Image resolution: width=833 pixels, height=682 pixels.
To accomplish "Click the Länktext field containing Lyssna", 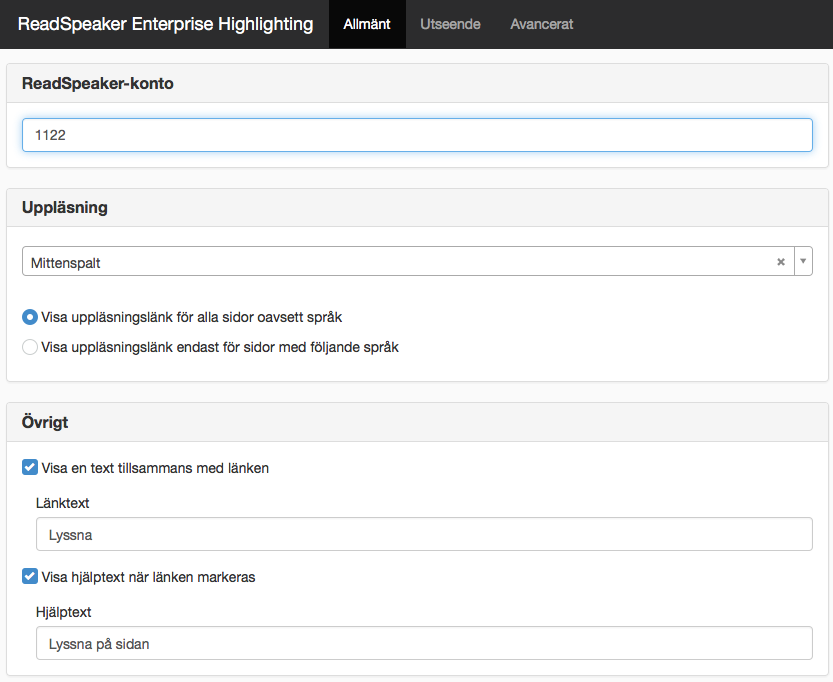I will pos(424,534).
